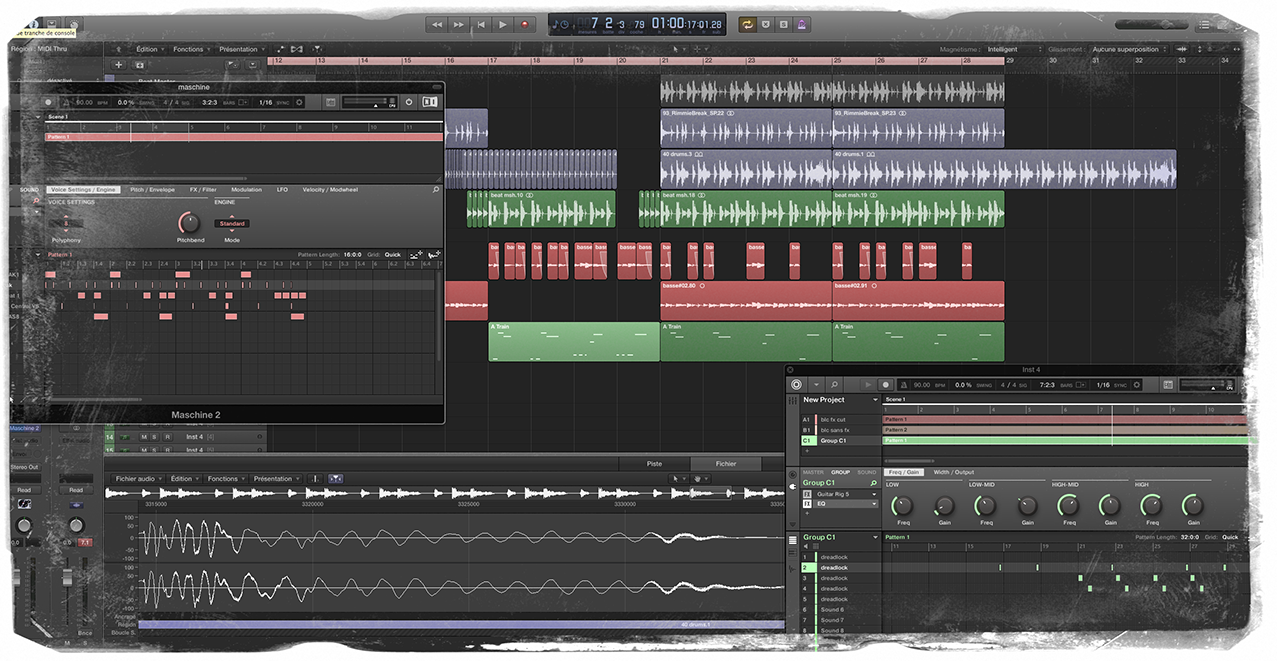Switch to the Fichier tab
The height and width of the screenshot is (661, 1277).
click(x=726, y=464)
